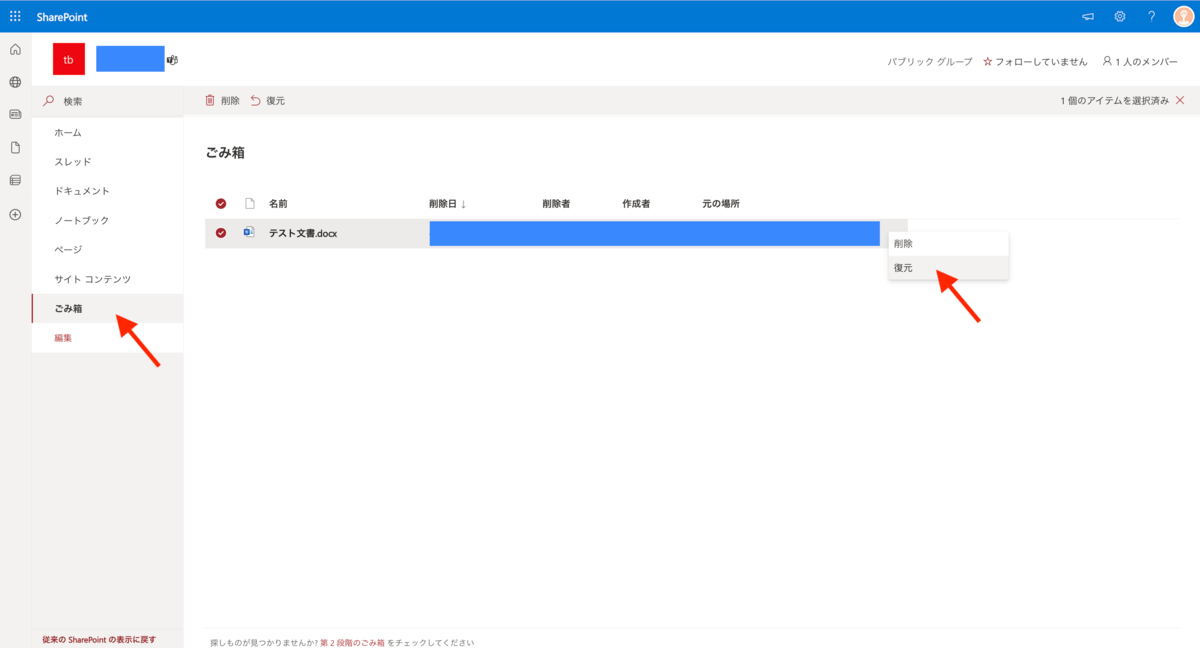
Task: Toggle the select-all checkbox in header row
Action: [x=221, y=204]
